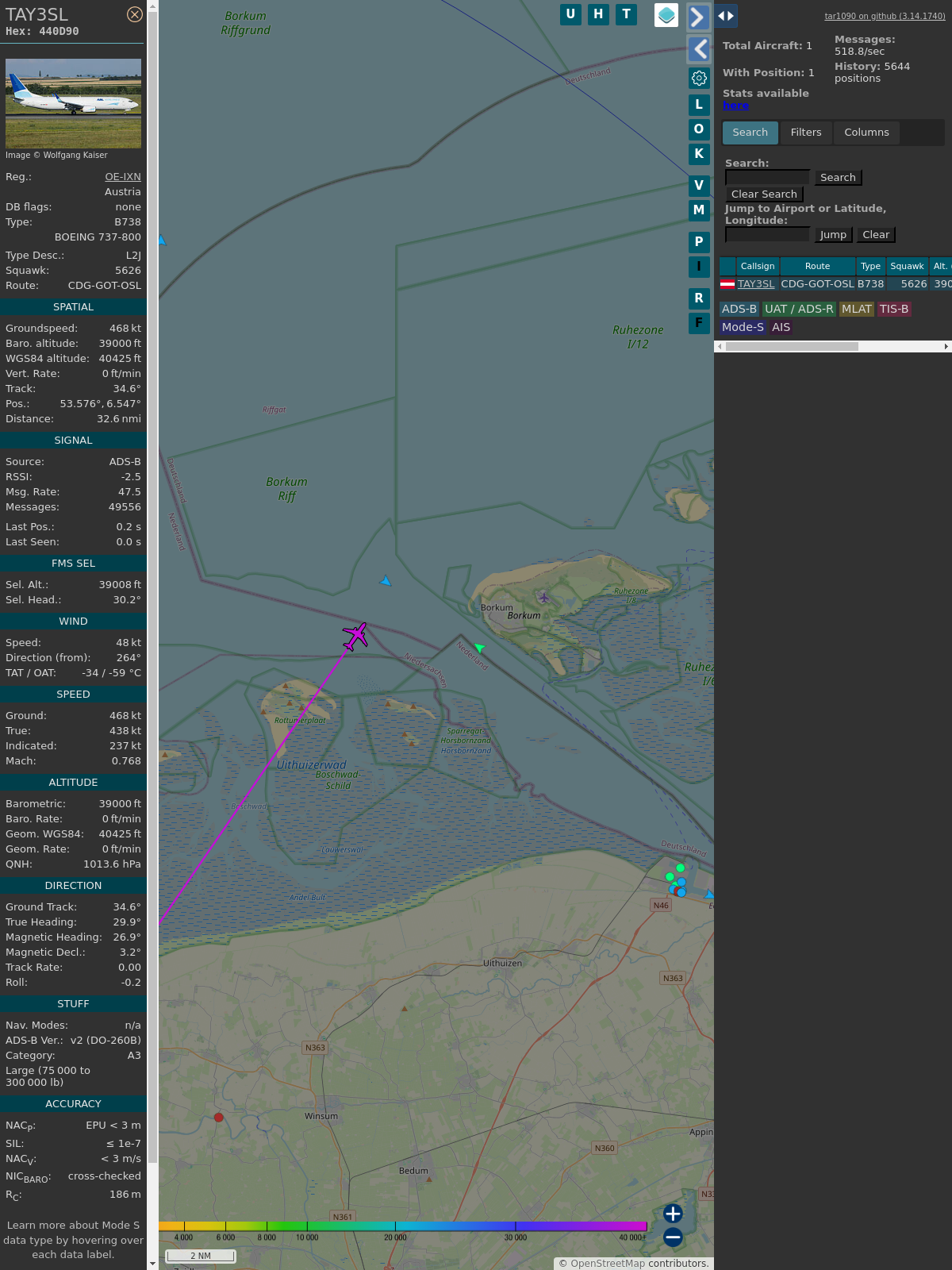
Task: Click the Search button next to field
Action: click(838, 178)
